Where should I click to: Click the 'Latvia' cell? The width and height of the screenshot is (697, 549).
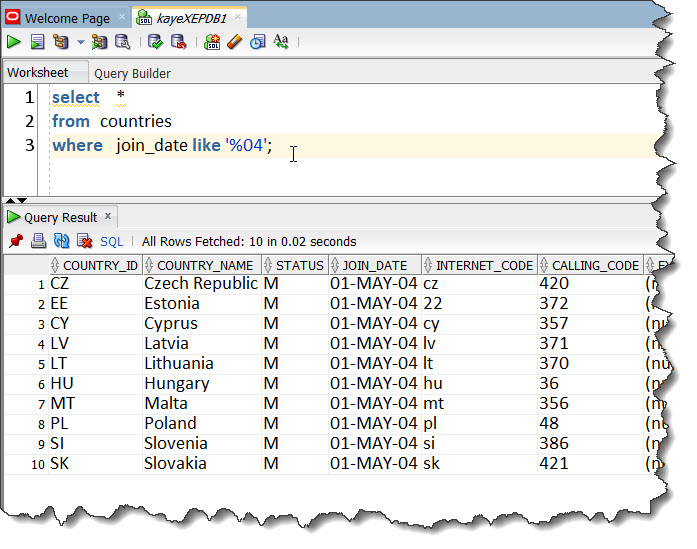tap(201, 344)
